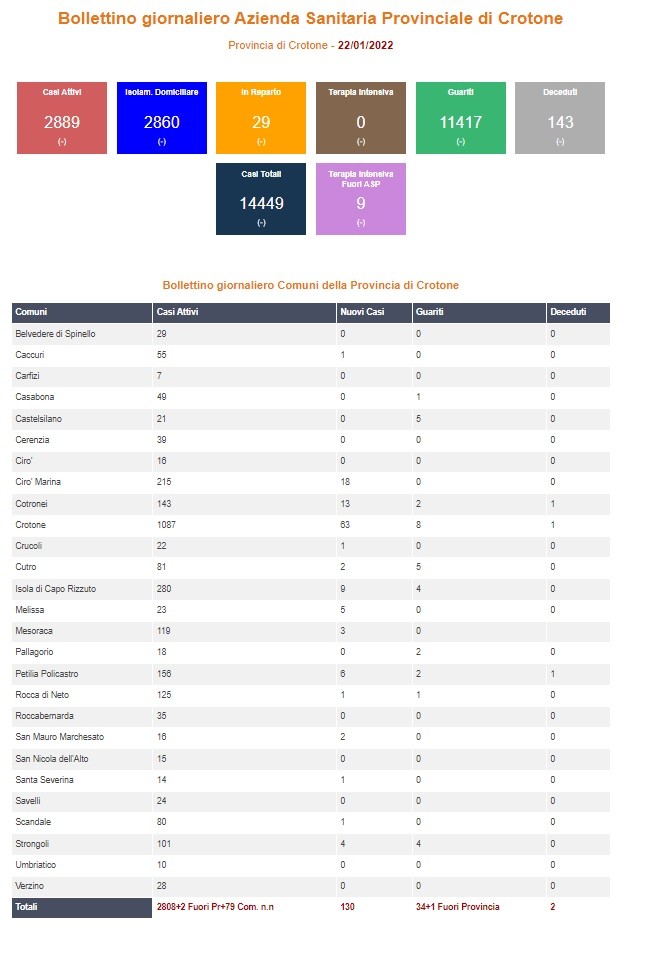Click the Casi Attivi column header
Viewport: 665px width, 953px height.
pyautogui.click(x=244, y=312)
